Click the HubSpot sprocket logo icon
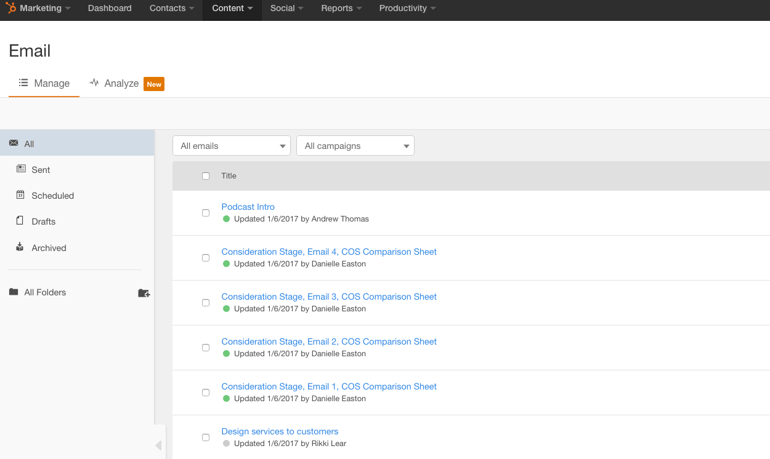Image resolution: width=770 pixels, height=459 pixels. pyautogui.click(x=11, y=8)
